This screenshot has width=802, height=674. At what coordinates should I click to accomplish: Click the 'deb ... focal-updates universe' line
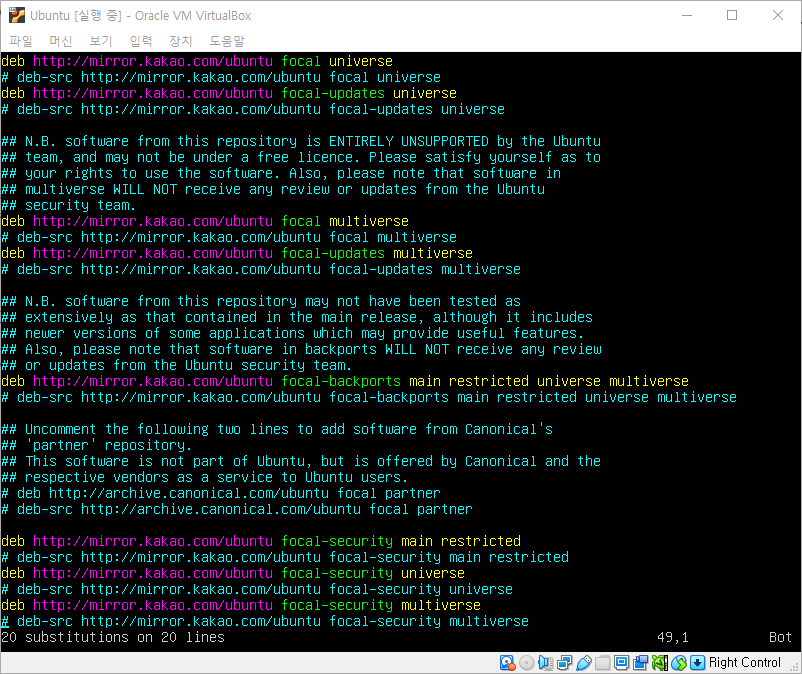(x=229, y=93)
